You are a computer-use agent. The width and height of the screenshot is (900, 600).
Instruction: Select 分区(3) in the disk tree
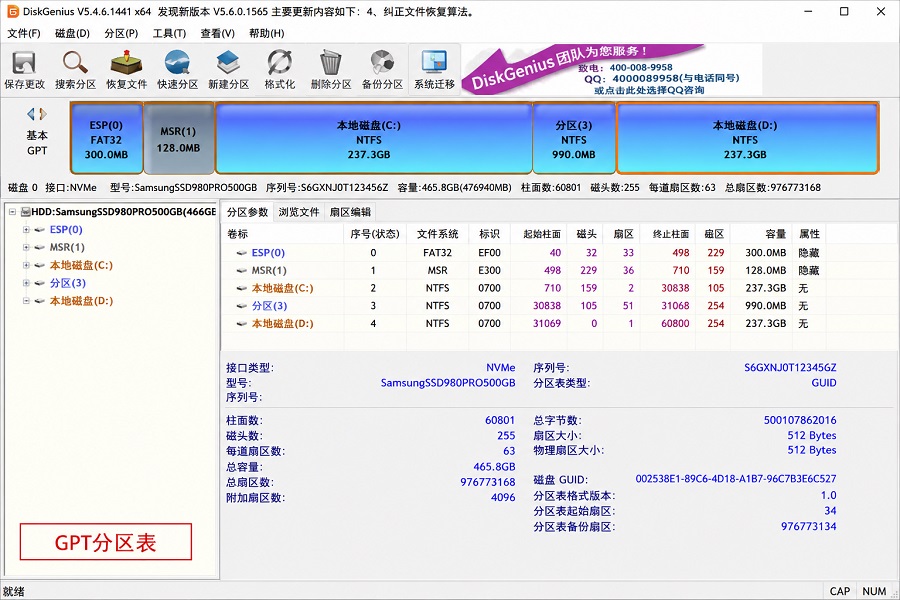pyautogui.click(x=68, y=283)
